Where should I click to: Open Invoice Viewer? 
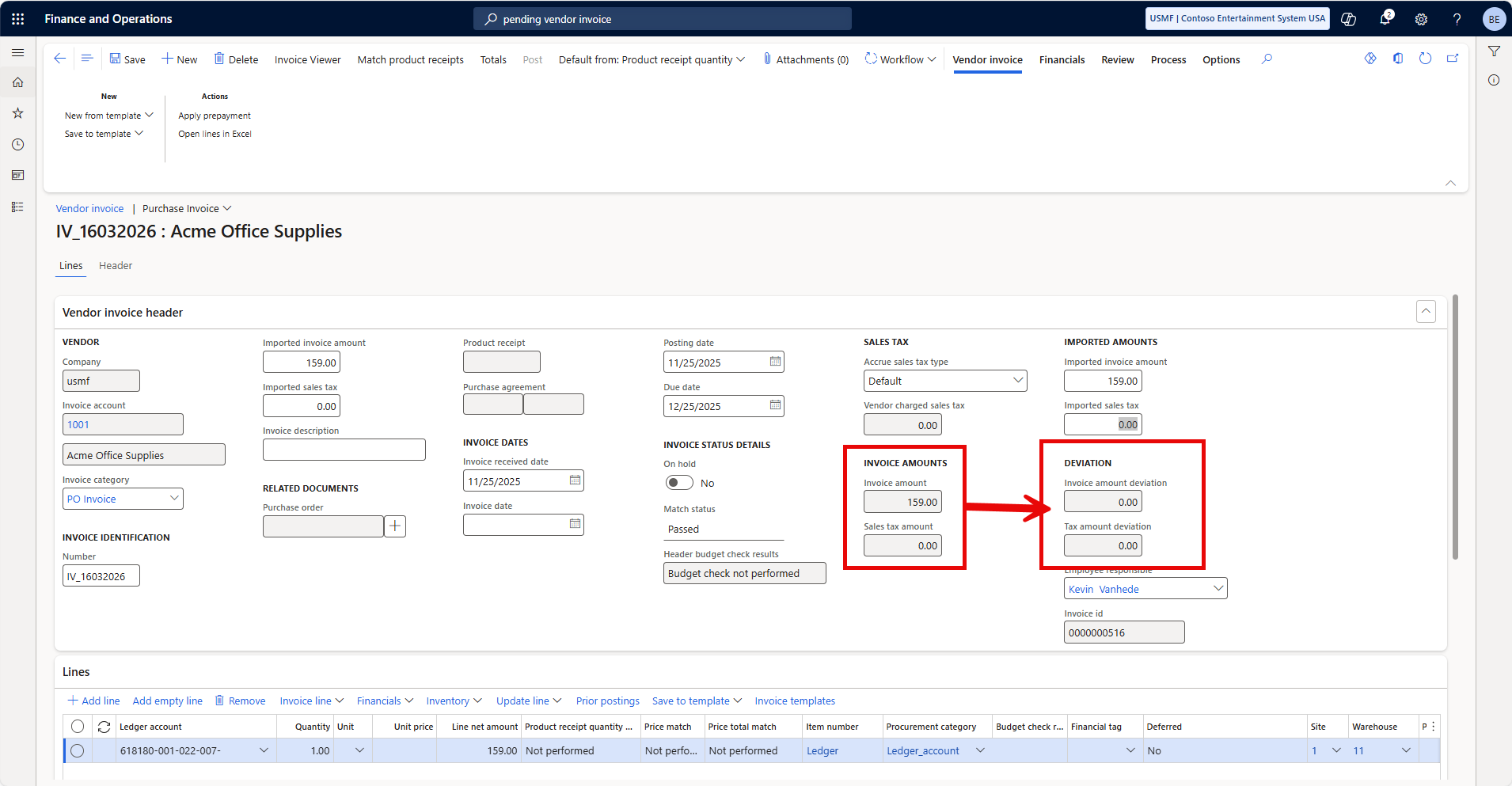pyautogui.click(x=307, y=59)
